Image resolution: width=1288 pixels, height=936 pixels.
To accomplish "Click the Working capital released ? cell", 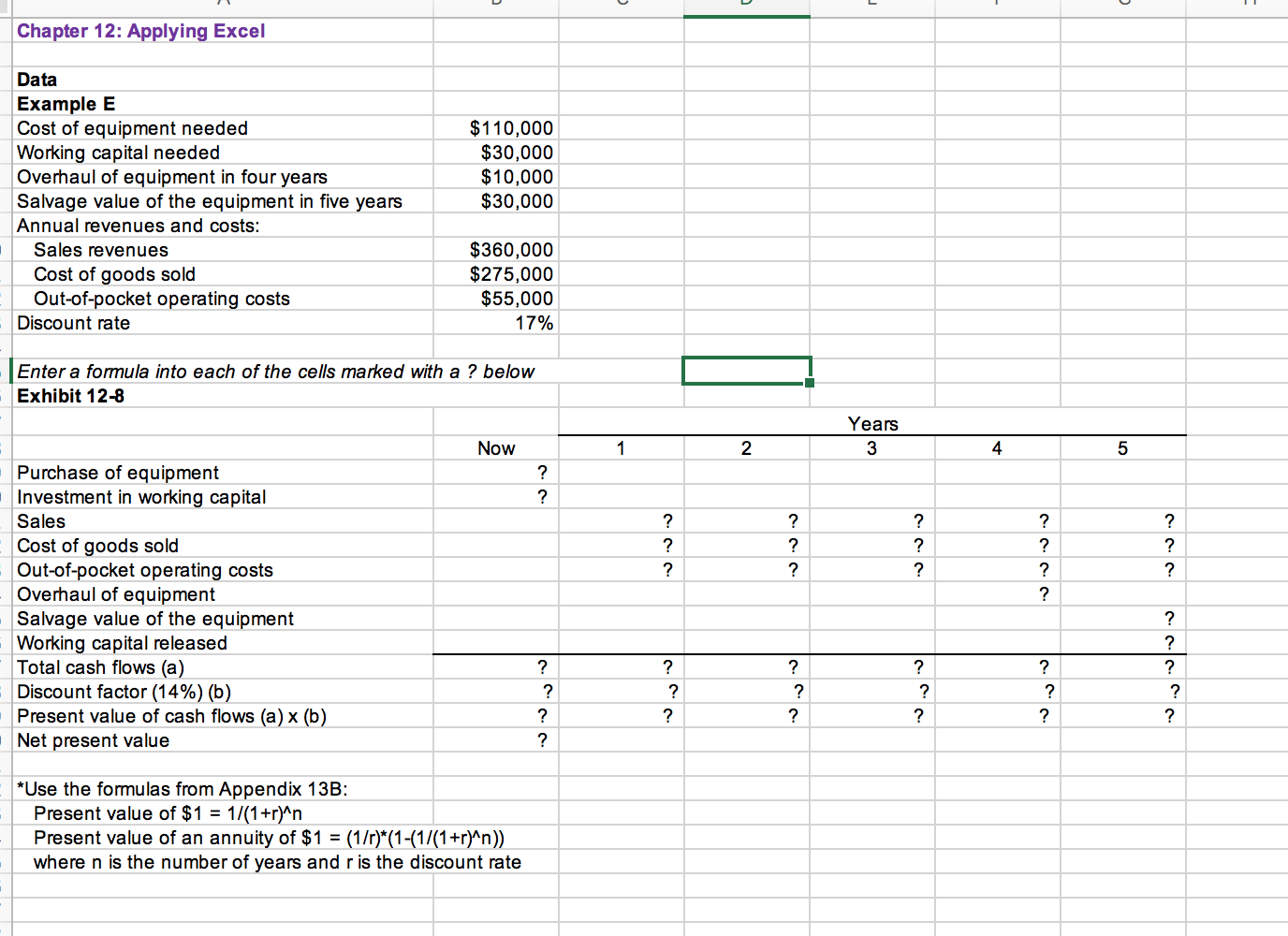I will coord(1169,642).
